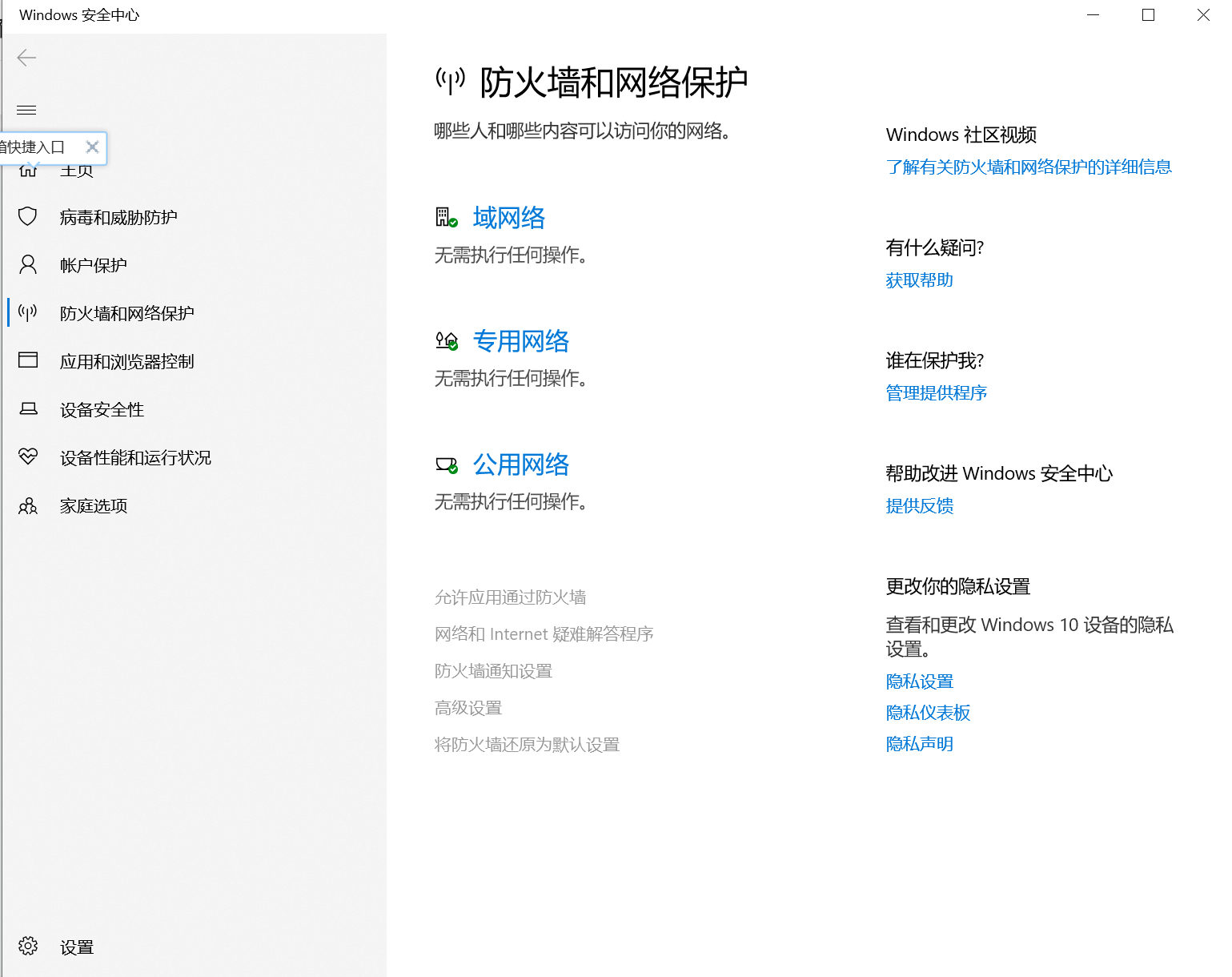Click the public network bench icon
1232x977 pixels.
pos(447,464)
